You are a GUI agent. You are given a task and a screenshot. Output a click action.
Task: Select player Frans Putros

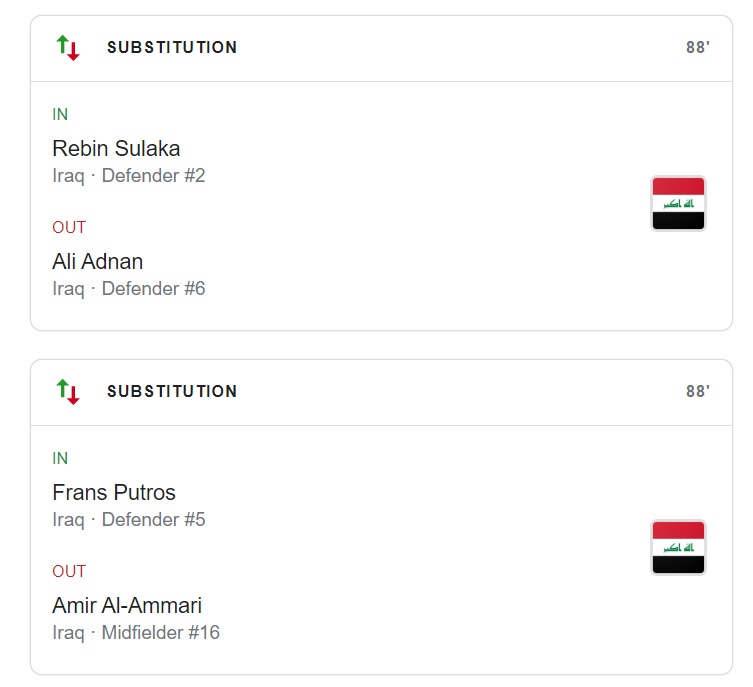coord(113,493)
